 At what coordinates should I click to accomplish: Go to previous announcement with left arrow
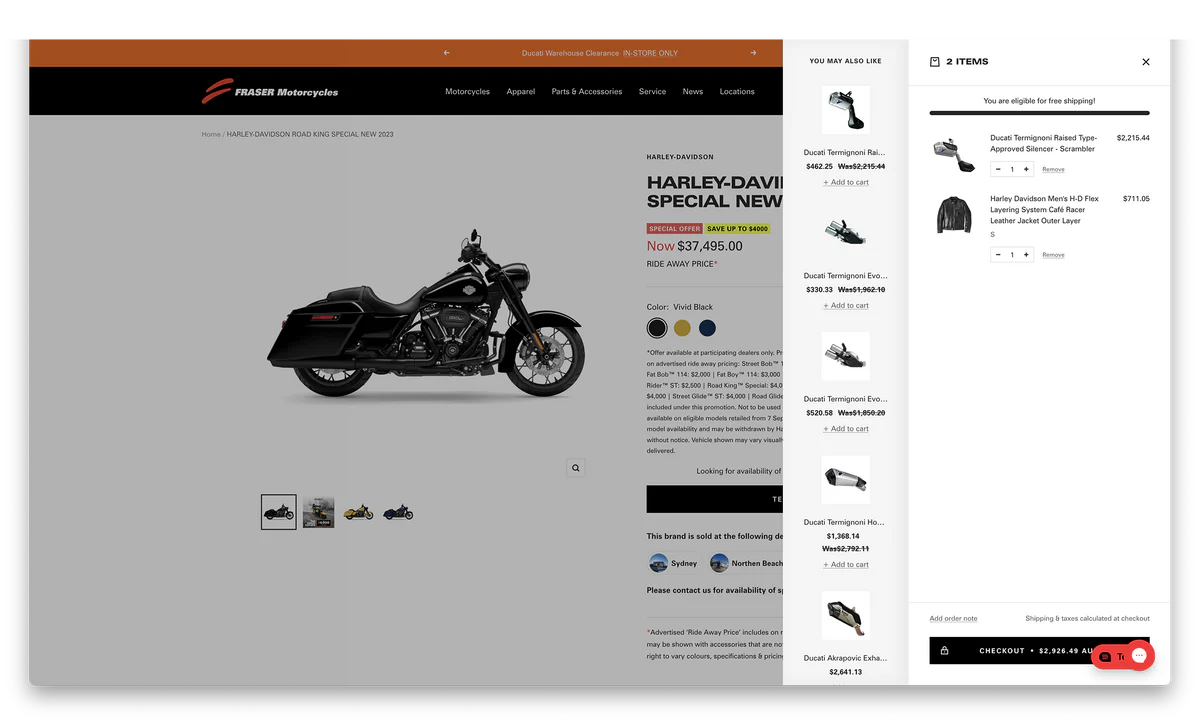[446, 53]
